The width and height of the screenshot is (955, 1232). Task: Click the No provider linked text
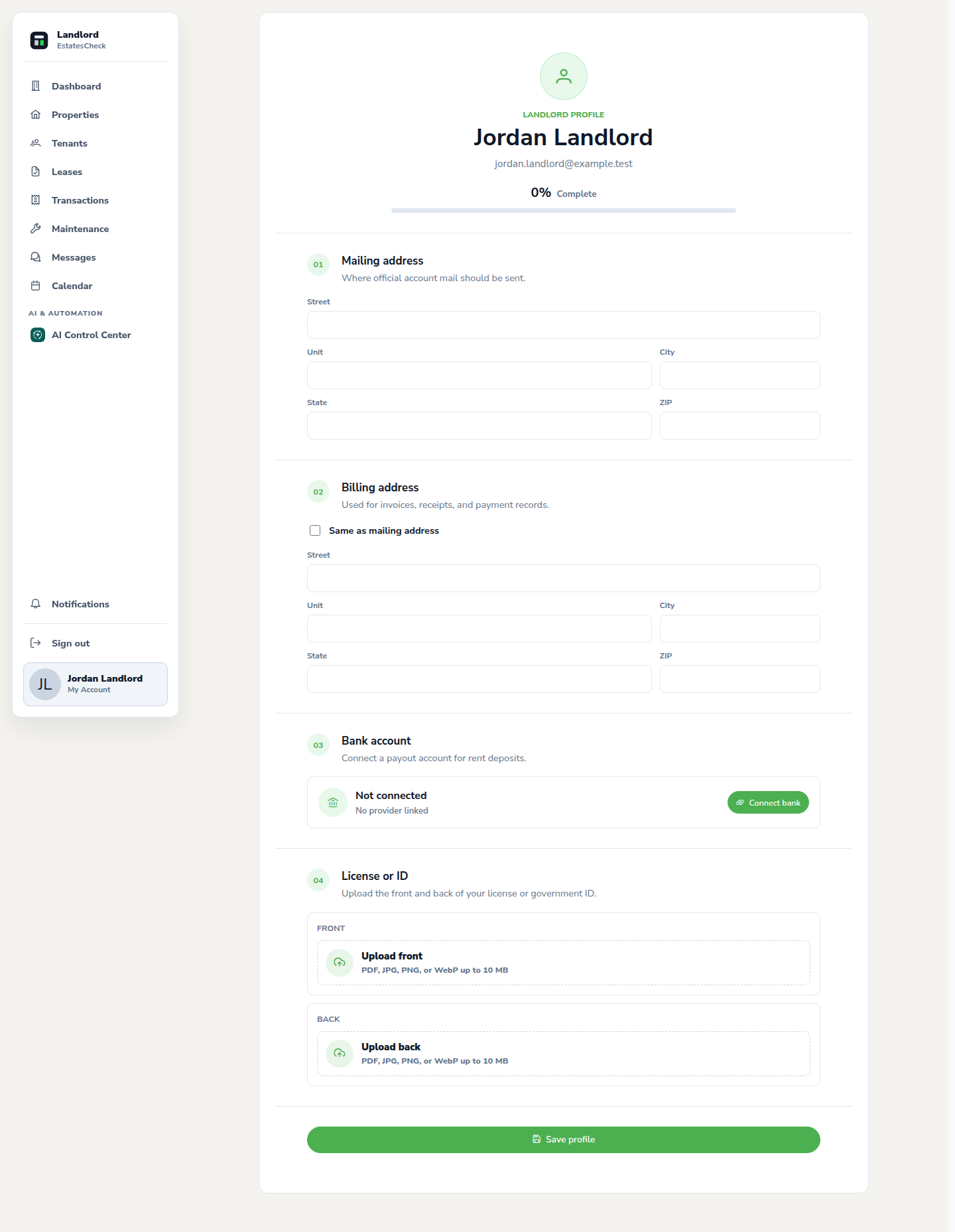(x=392, y=810)
